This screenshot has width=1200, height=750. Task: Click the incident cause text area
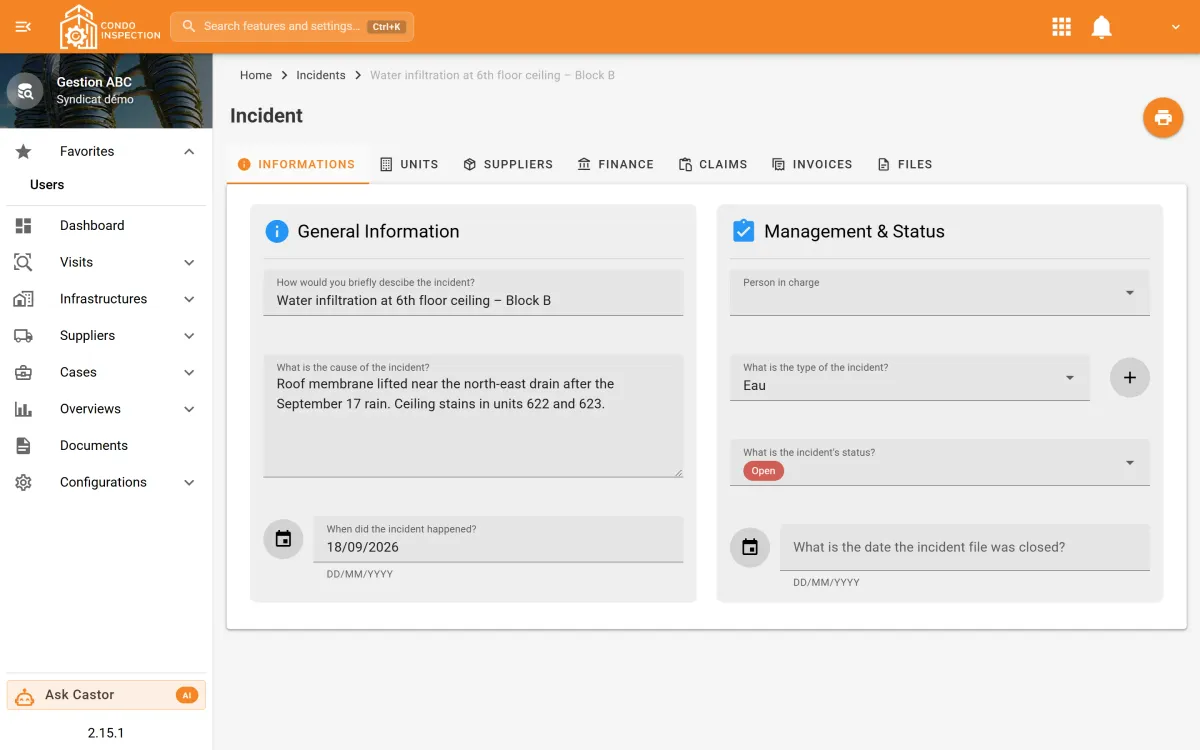point(473,416)
